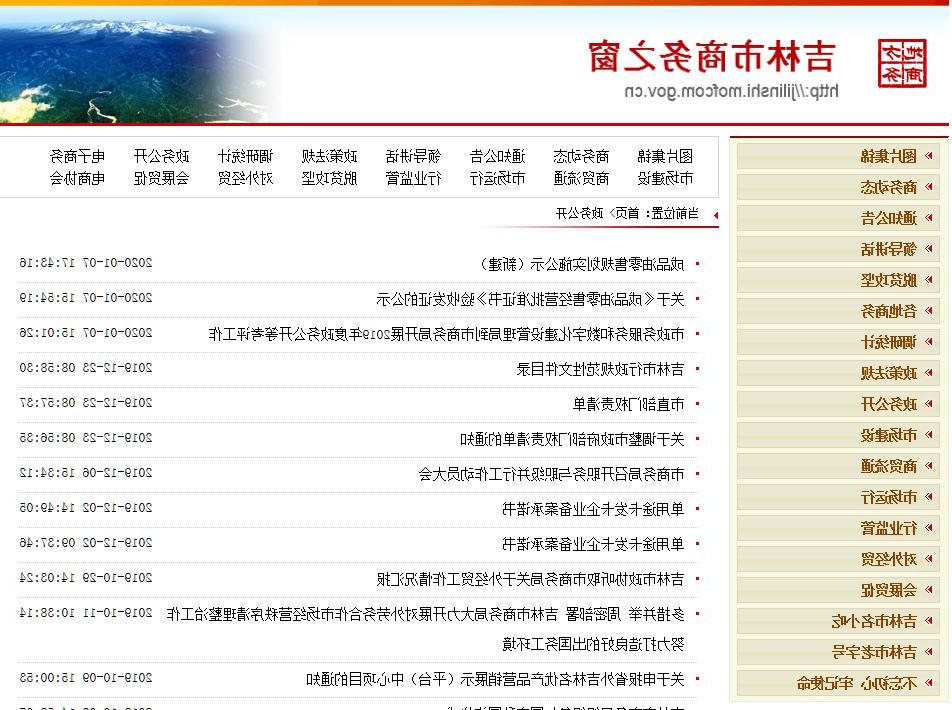Click the red 吉林商务 seal logo
Viewport: 952px width, 710px height.
click(902, 63)
